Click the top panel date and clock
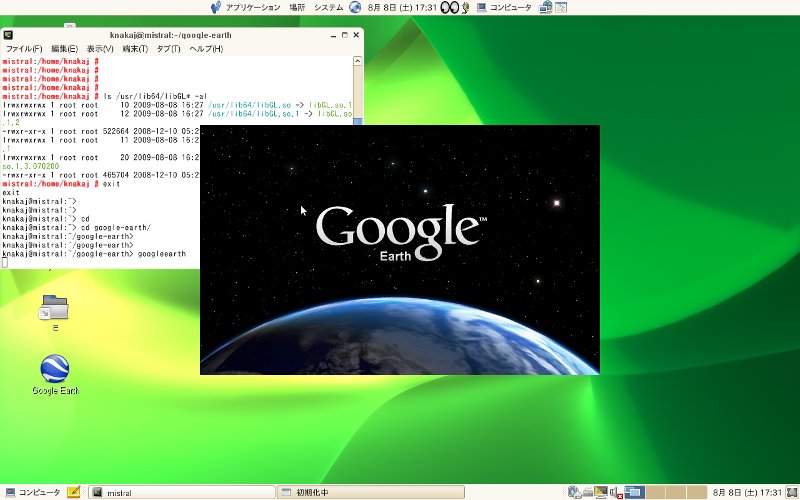This screenshot has width=800, height=500. 402,8
